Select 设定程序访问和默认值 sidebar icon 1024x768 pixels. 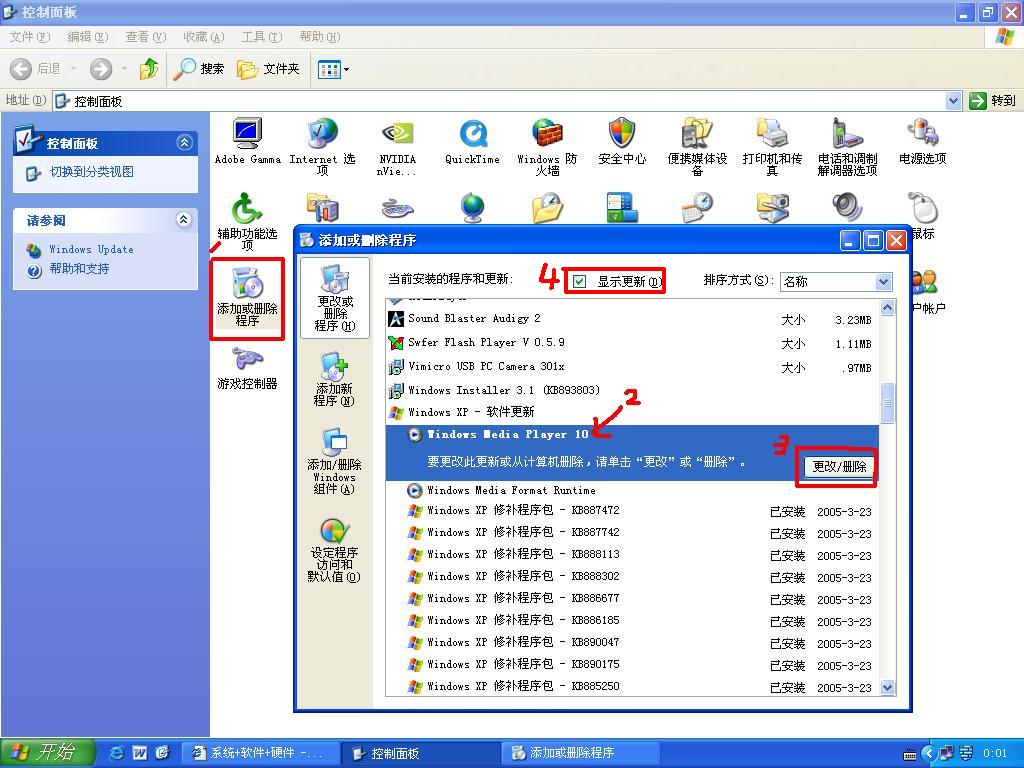pos(334,550)
